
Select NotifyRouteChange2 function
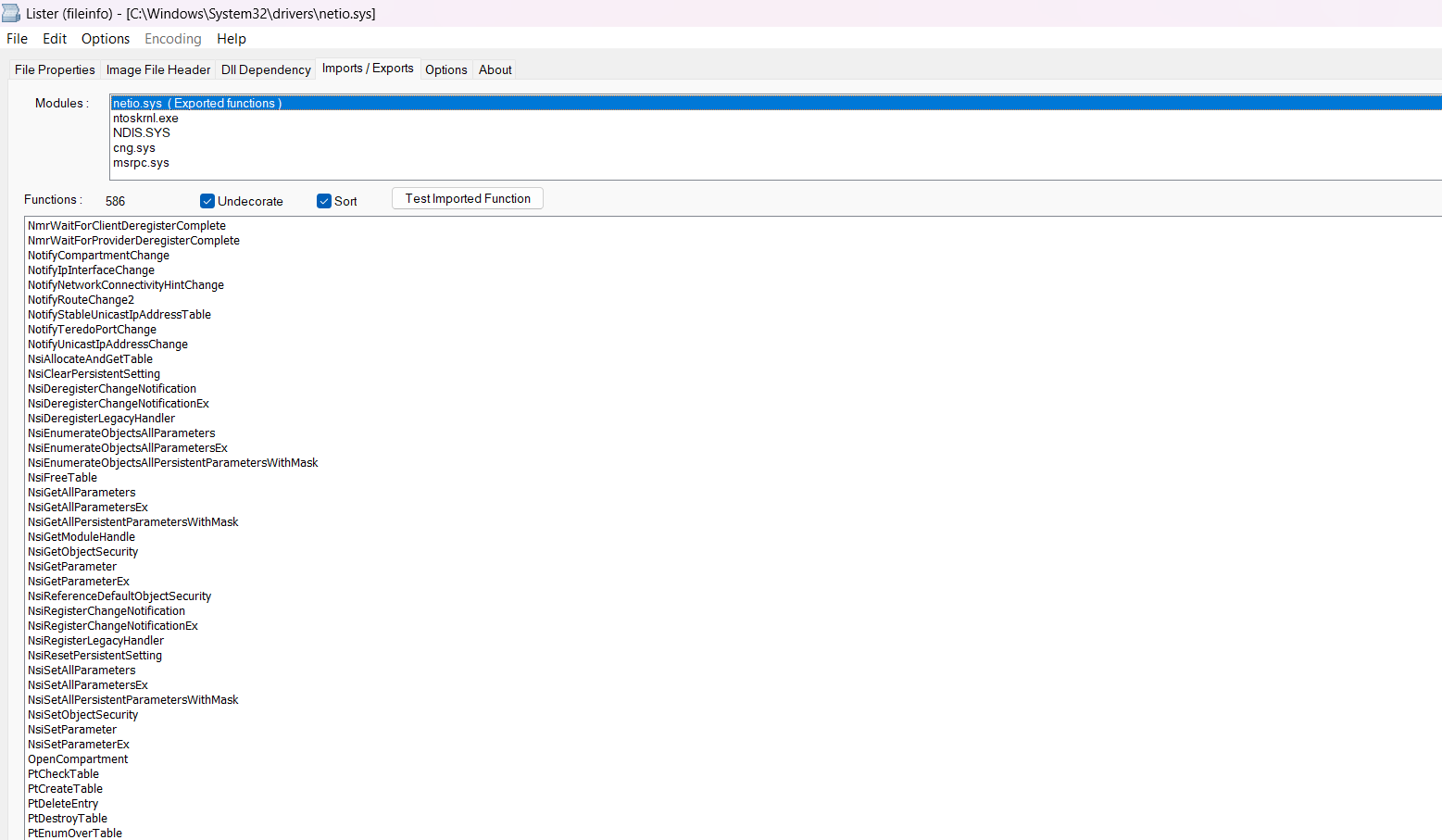pos(81,300)
